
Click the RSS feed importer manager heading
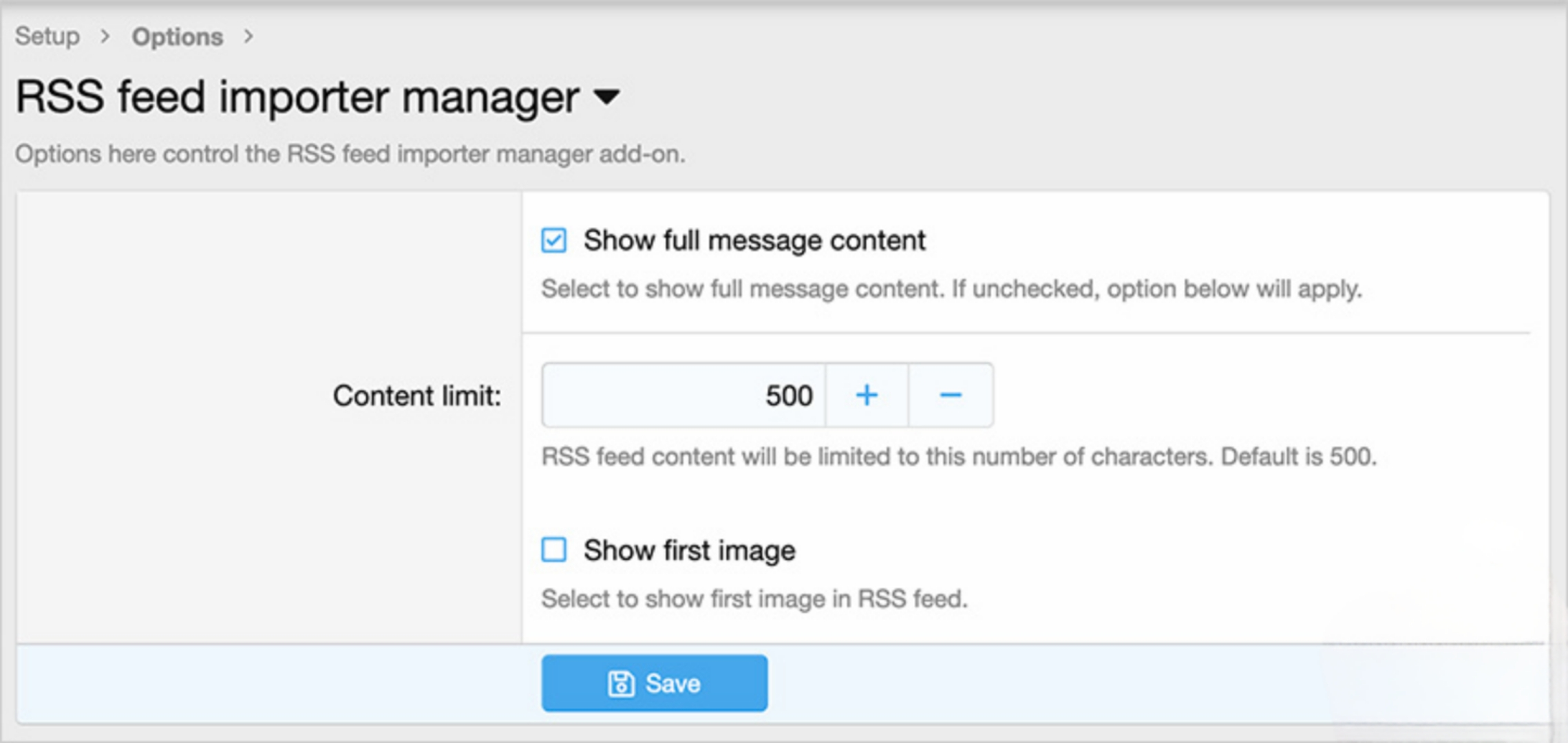[x=297, y=97]
